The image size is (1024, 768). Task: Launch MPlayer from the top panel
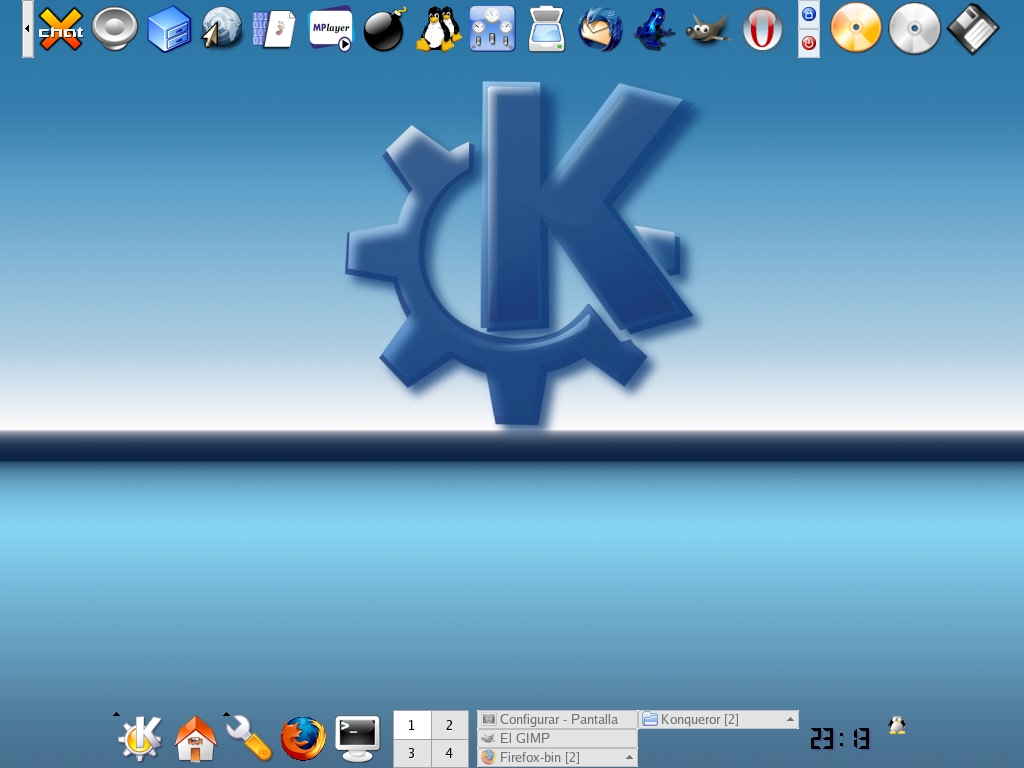tap(330, 29)
